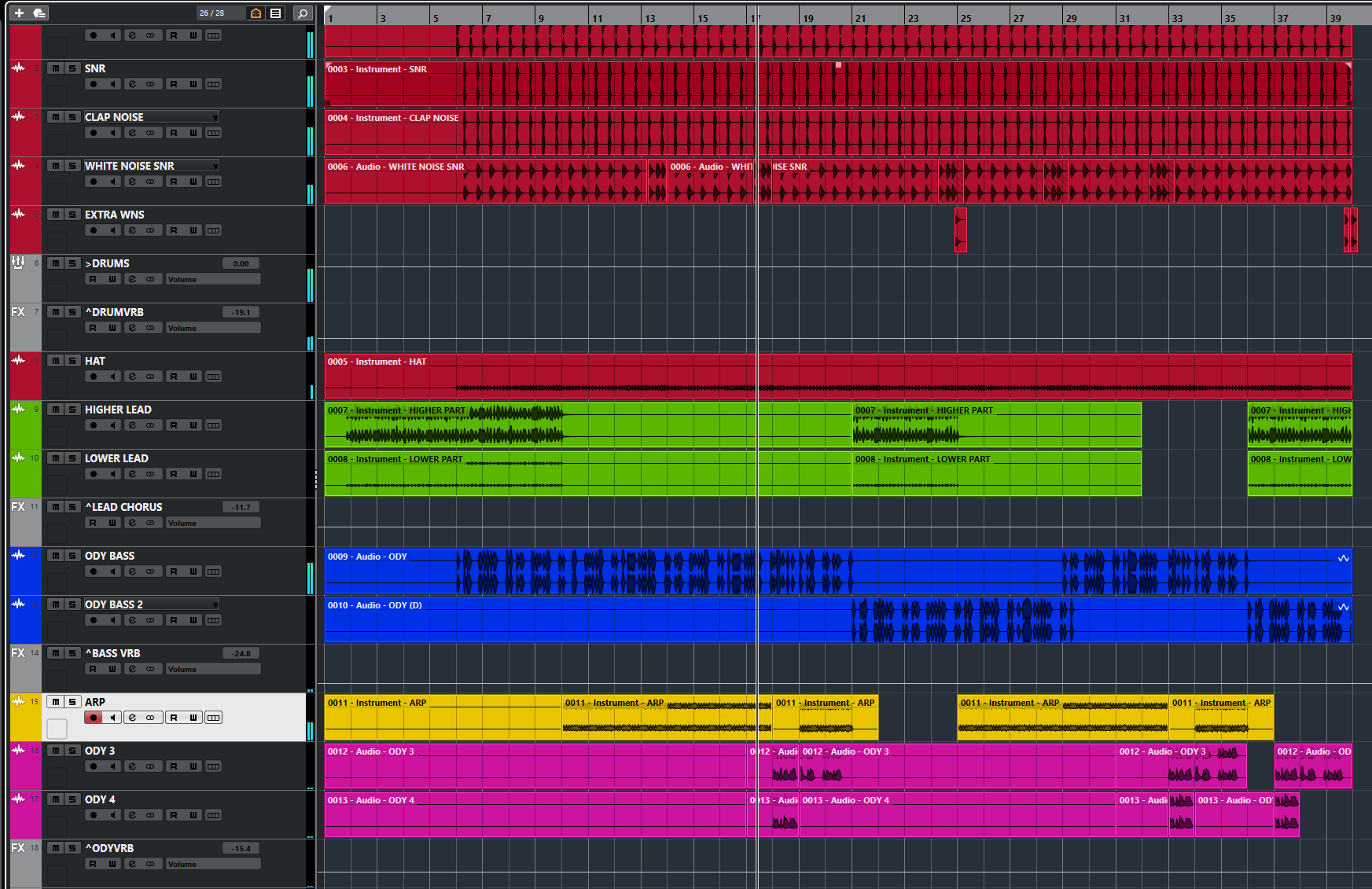Click the Show Lanes icon on HAT track

click(x=213, y=377)
